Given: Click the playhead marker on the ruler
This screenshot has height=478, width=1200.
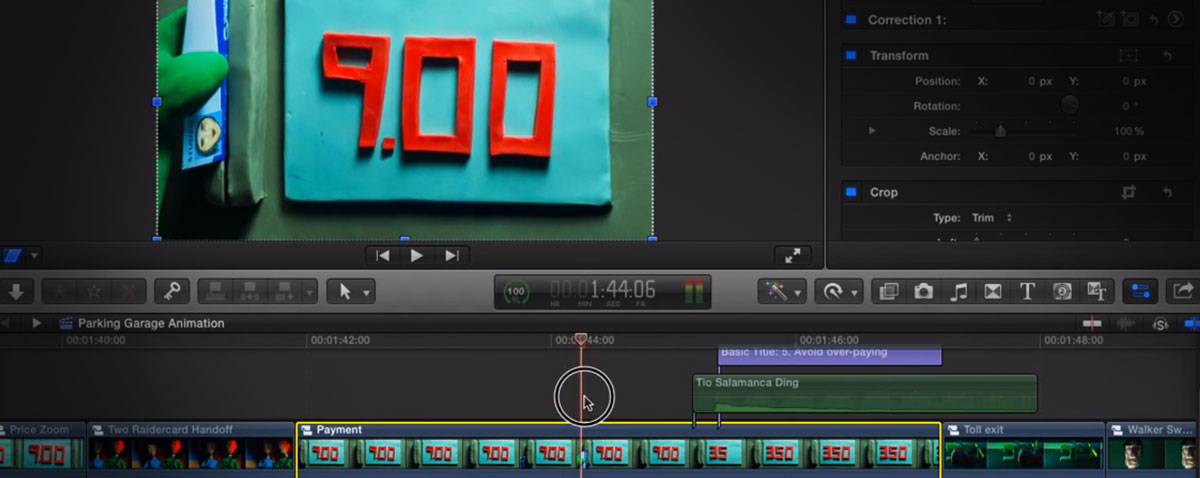Looking at the screenshot, I should (580, 340).
